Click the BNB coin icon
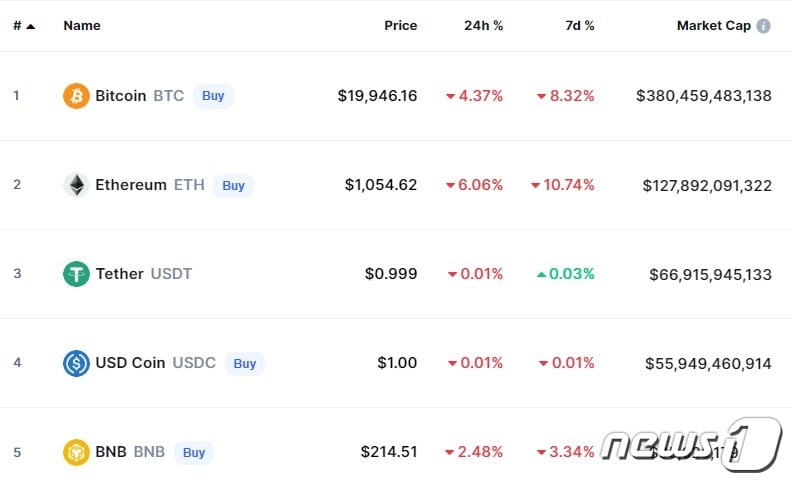This screenshot has width=792, height=484. tap(76, 452)
